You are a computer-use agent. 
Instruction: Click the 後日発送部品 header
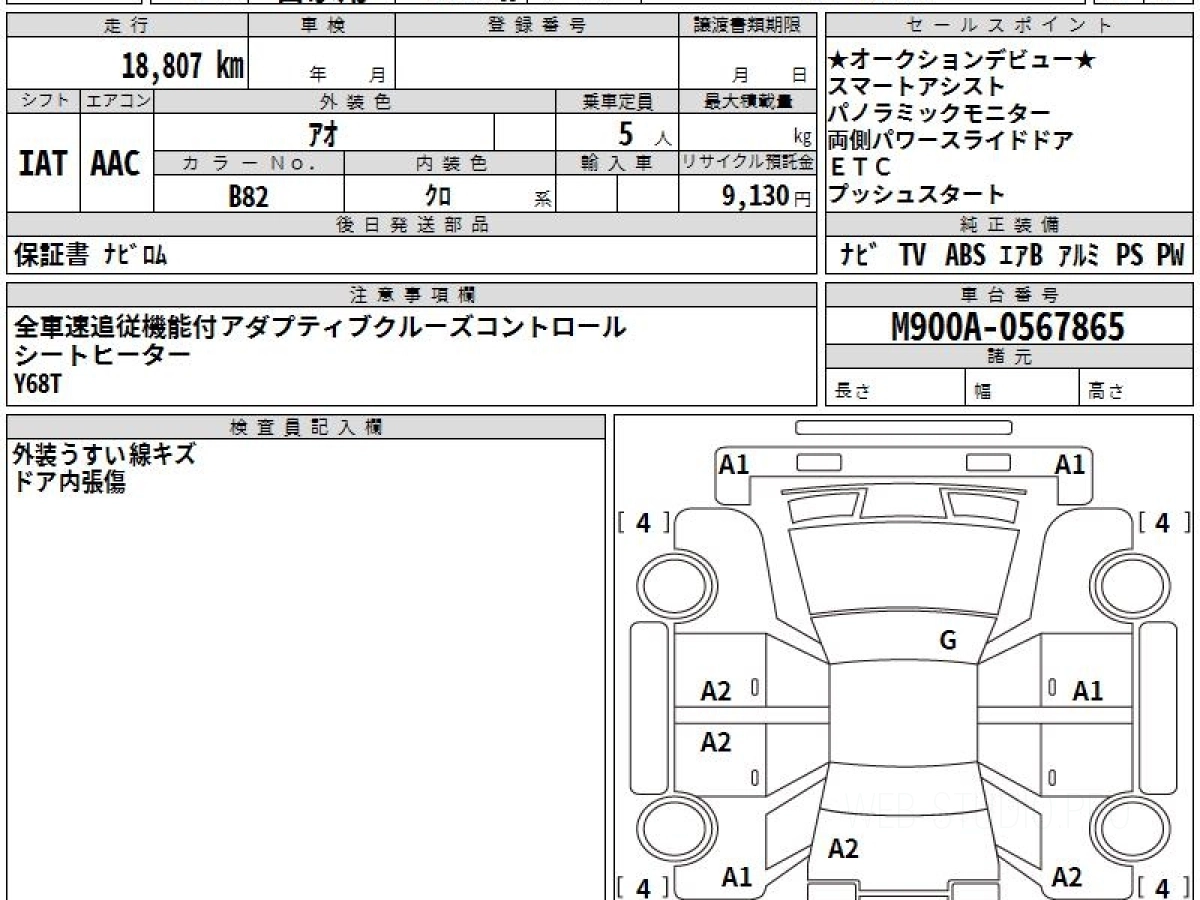click(x=411, y=225)
